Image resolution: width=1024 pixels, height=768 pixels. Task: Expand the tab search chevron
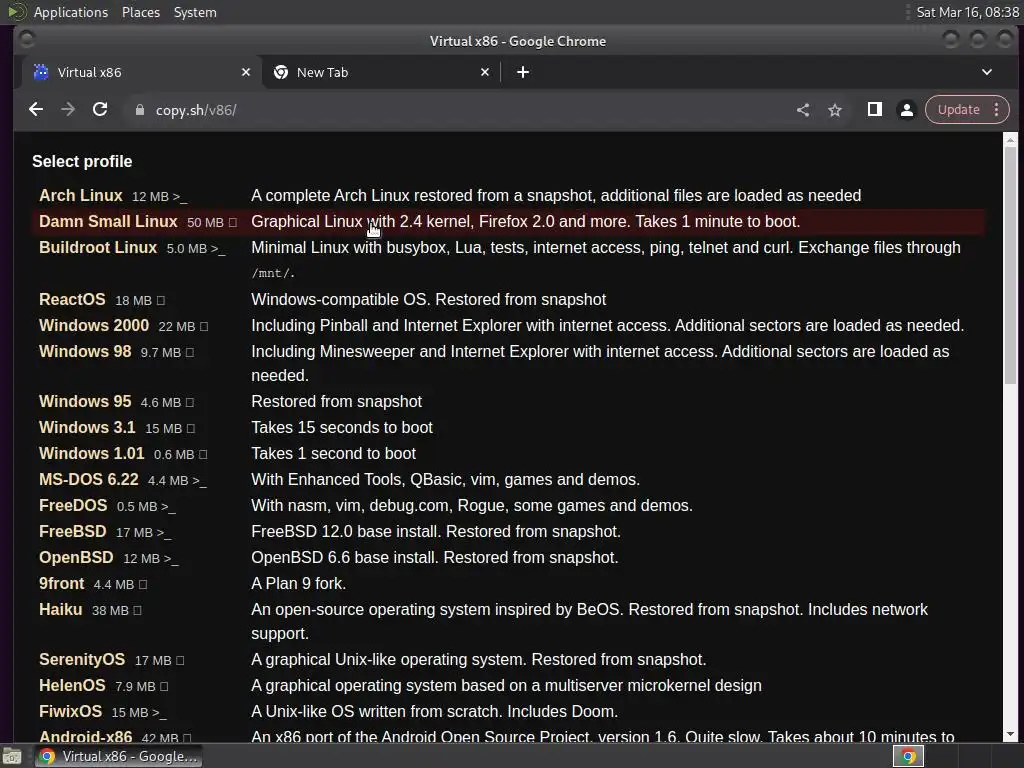(987, 72)
